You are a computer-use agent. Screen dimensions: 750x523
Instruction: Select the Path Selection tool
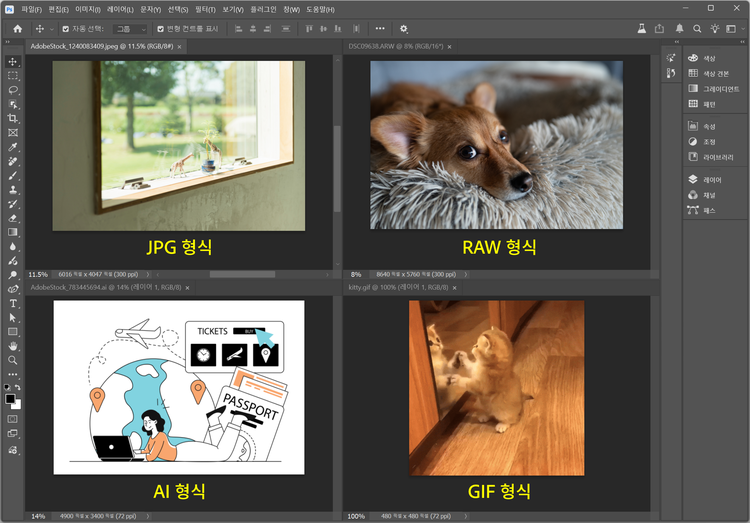[12, 317]
